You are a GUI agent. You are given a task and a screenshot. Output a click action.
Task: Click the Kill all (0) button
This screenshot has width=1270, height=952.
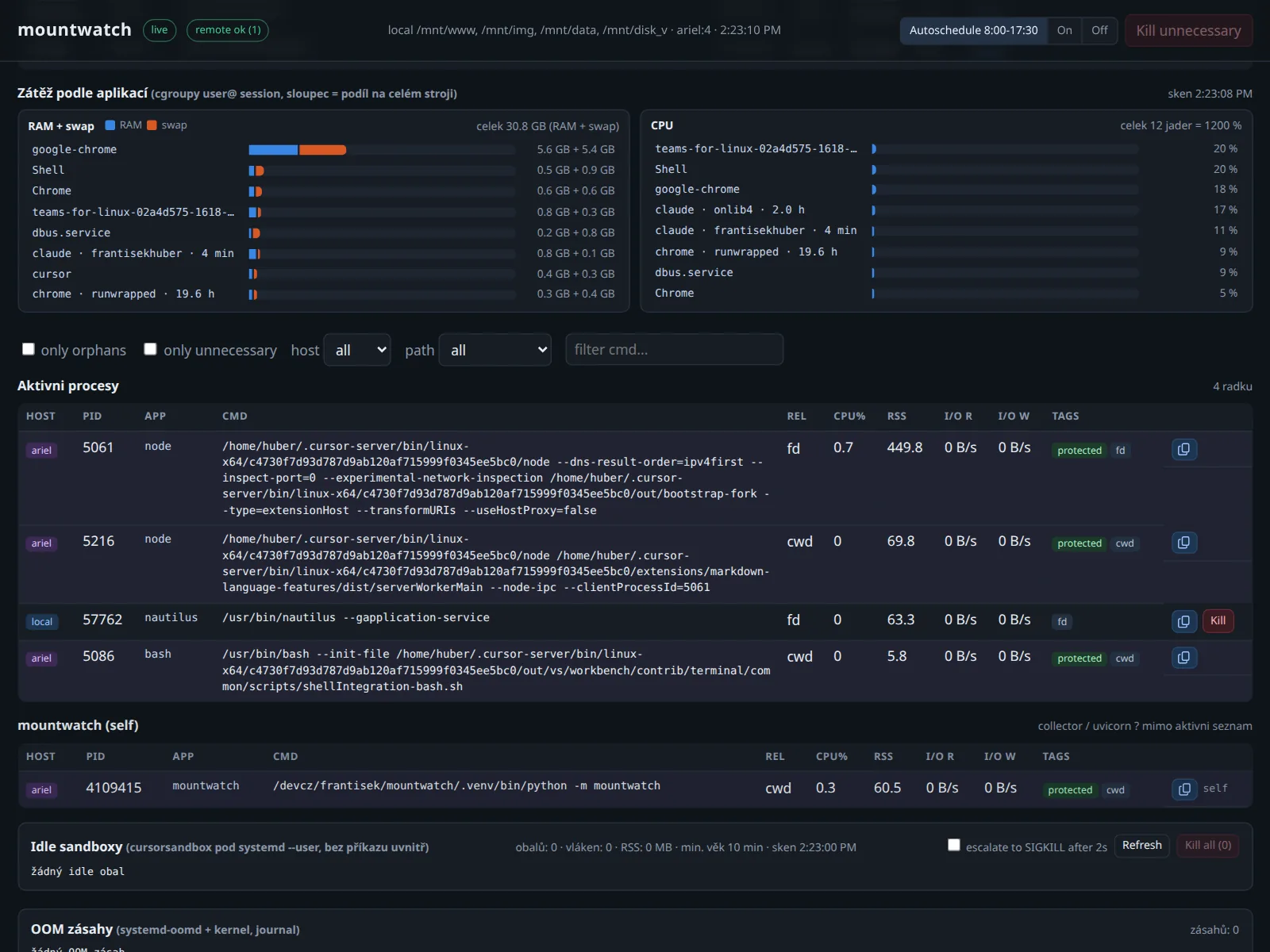point(1207,846)
